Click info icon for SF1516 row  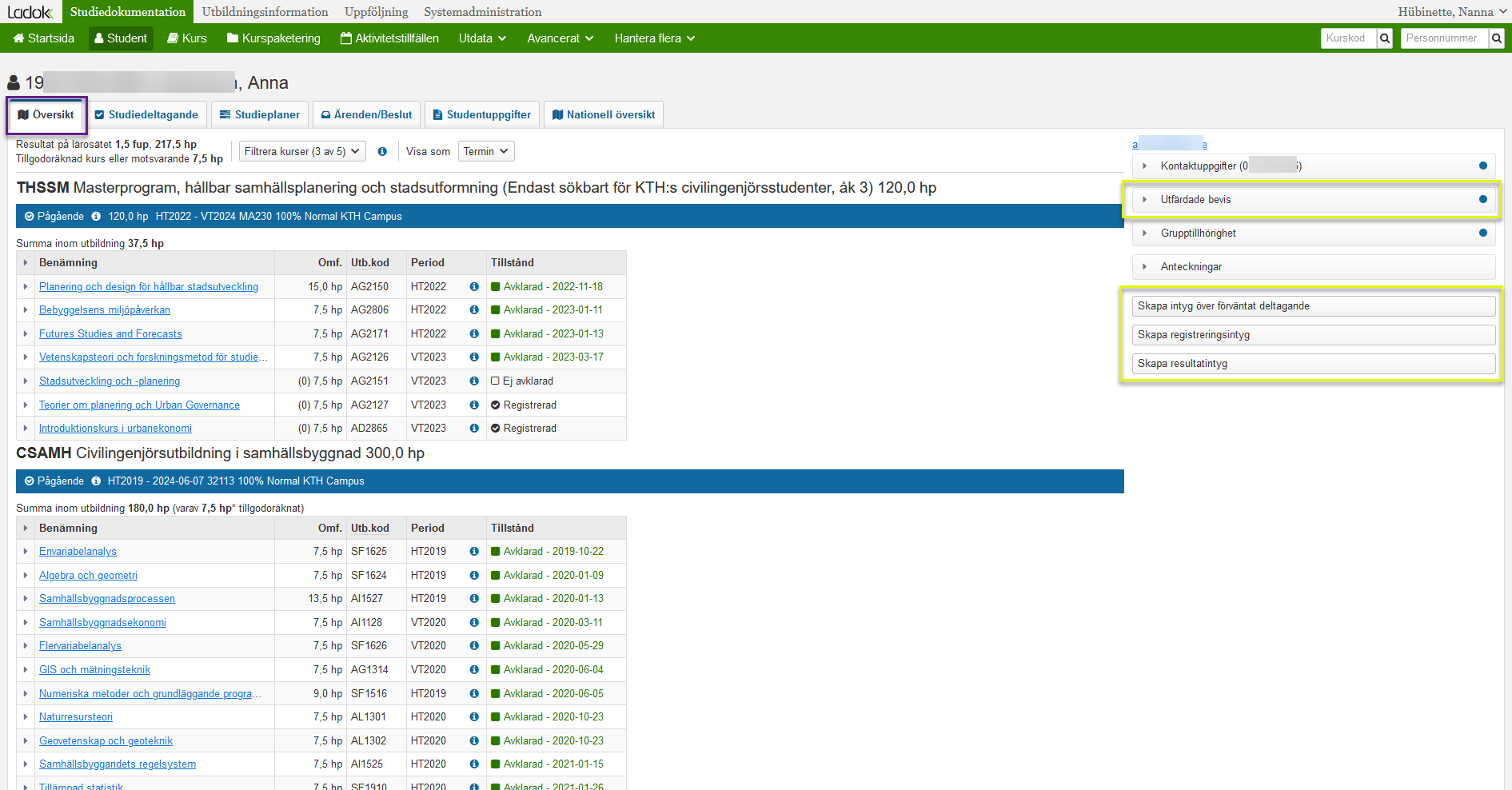click(474, 693)
